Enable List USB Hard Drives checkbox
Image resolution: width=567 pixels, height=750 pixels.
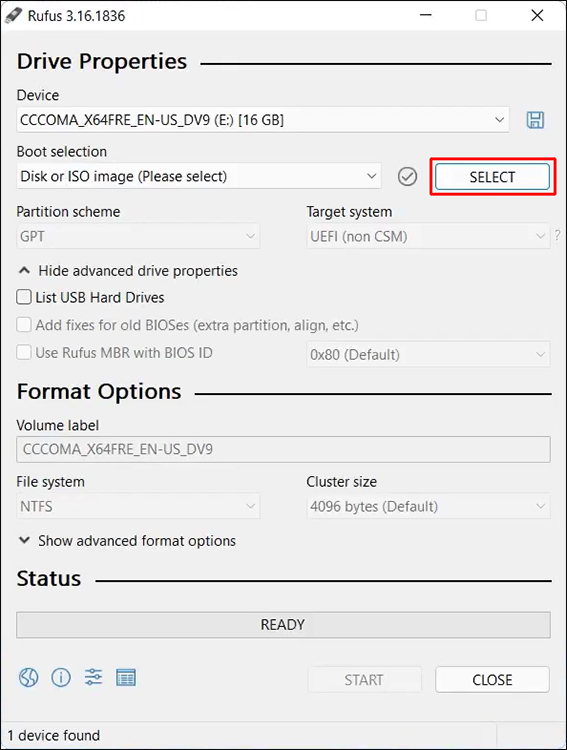point(24,297)
